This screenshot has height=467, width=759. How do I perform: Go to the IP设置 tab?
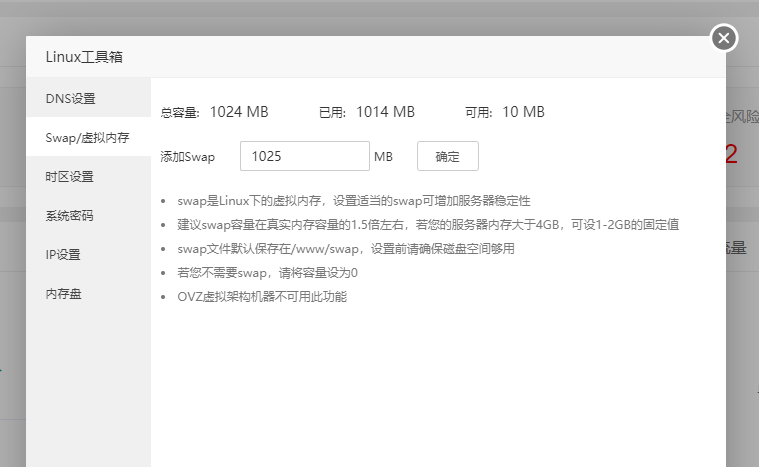coord(88,255)
